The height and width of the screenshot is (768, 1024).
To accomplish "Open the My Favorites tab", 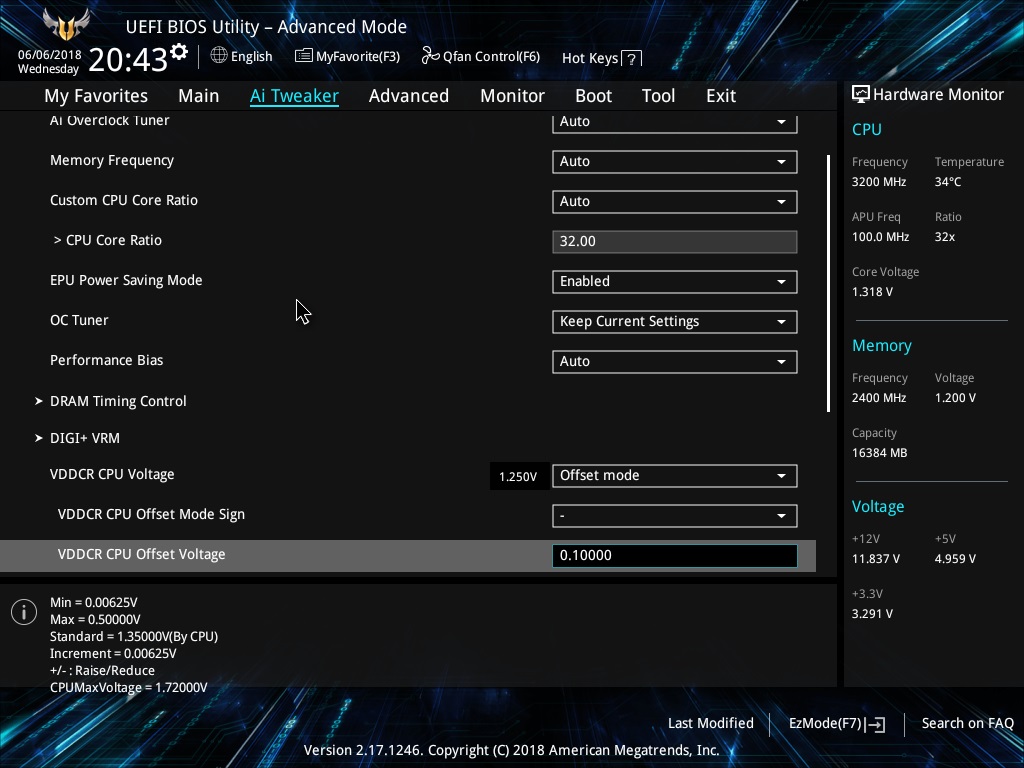I will 96,96.
